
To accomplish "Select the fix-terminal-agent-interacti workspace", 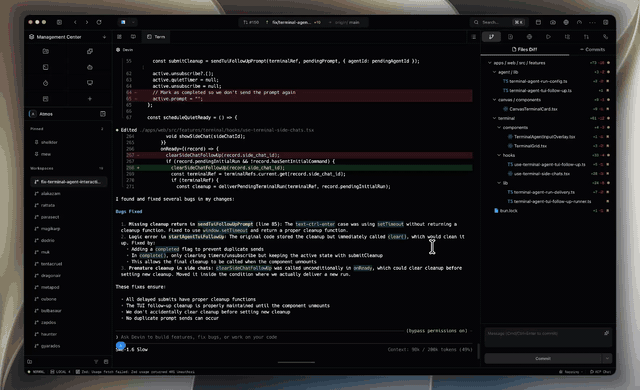I will tap(68, 182).
